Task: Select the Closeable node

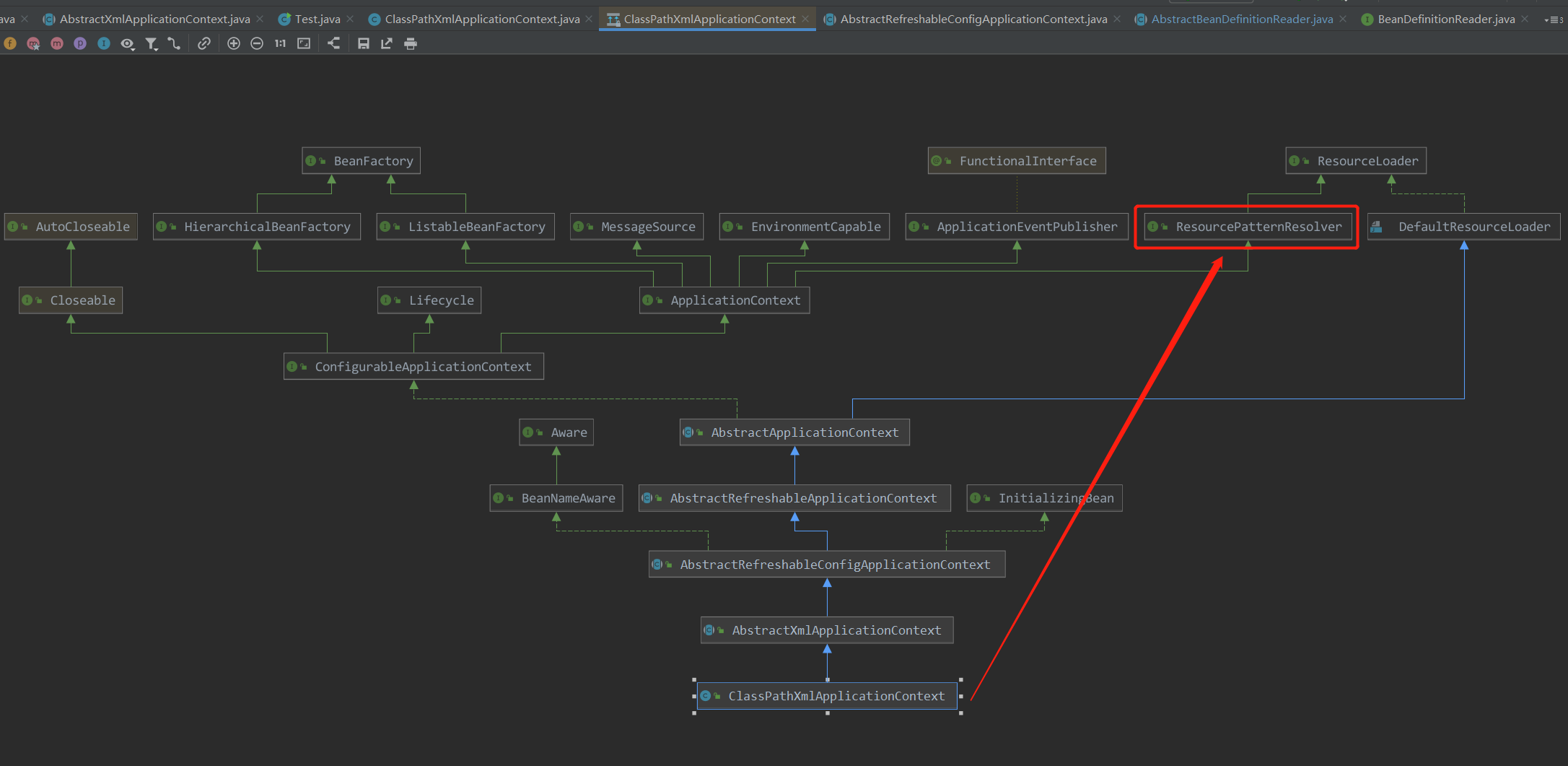Action: pyautogui.click(x=71, y=300)
